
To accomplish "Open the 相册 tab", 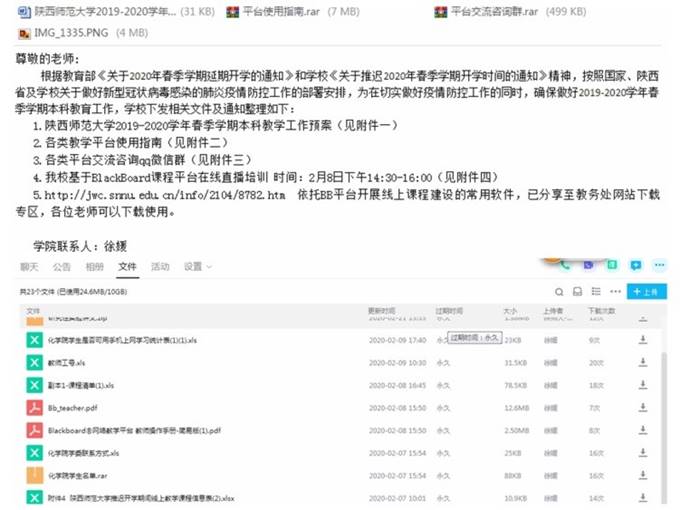I will (94, 267).
